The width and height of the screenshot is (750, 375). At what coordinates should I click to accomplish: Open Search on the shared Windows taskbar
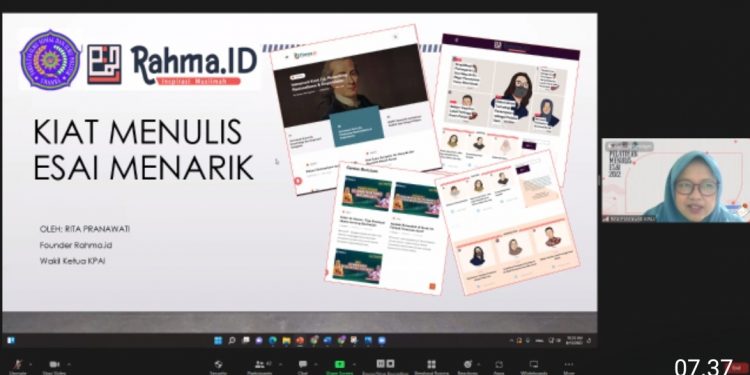[232, 341]
